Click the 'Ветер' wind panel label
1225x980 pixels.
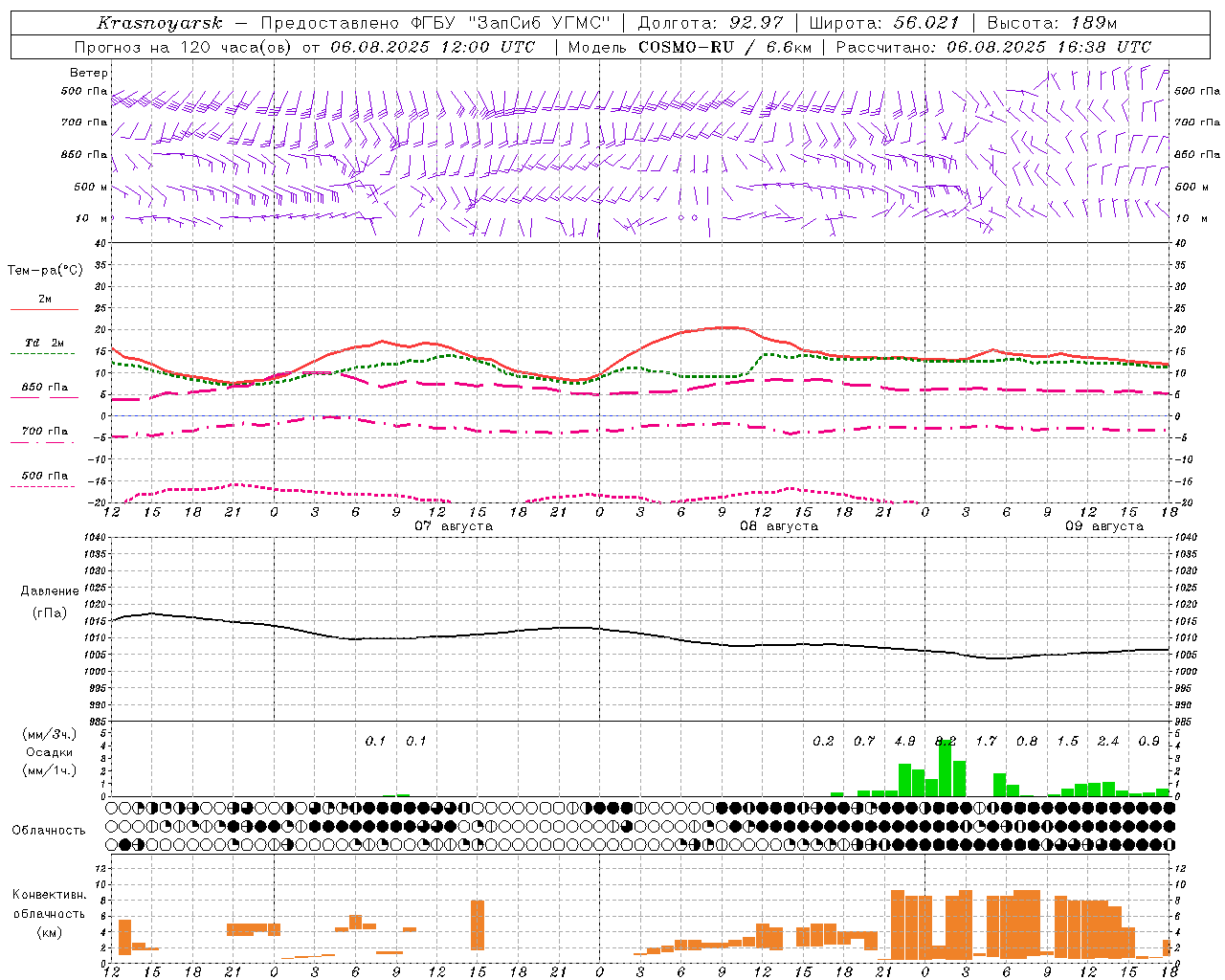pos(89,73)
